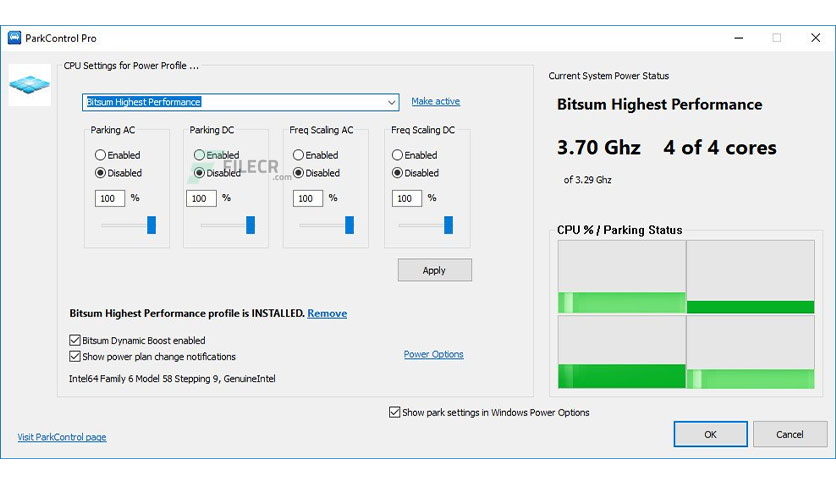Image resolution: width=836 pixels, height=484 pixels.
Task: Click the Parking AC slider handle
Action: pyautogui.click(x=151, y=225)
